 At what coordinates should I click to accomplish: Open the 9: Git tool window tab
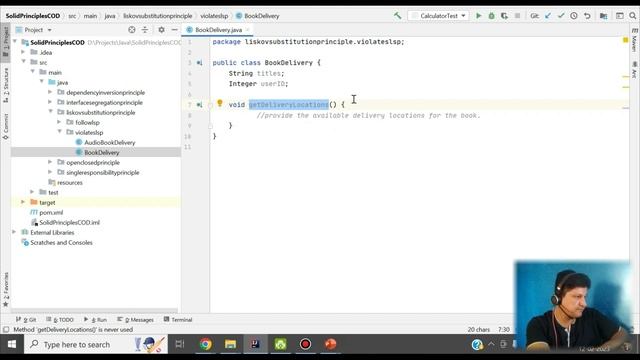click(x=26, y=320)
